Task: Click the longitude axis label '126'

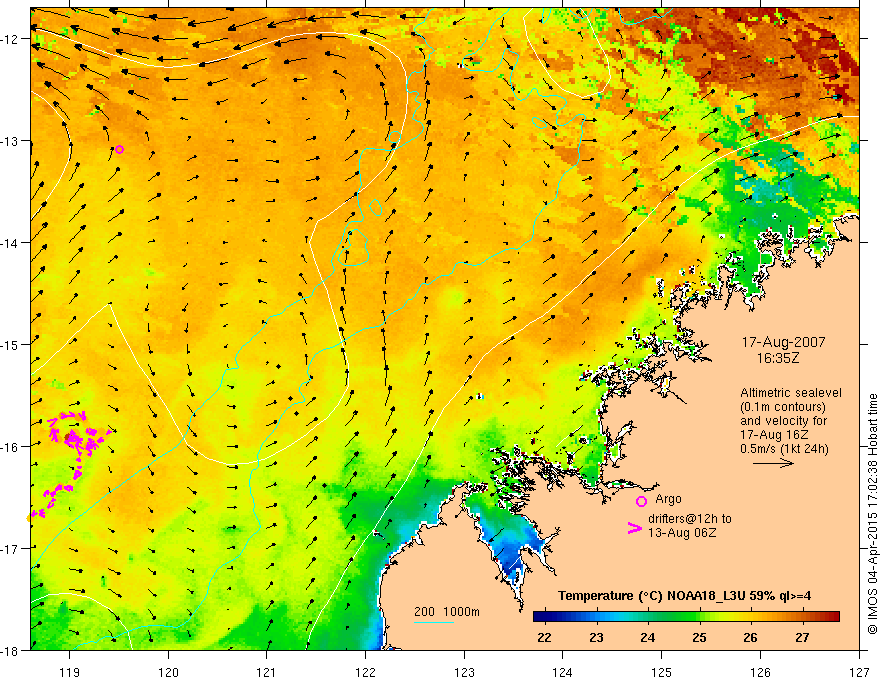Action: (x=760, y=672)
